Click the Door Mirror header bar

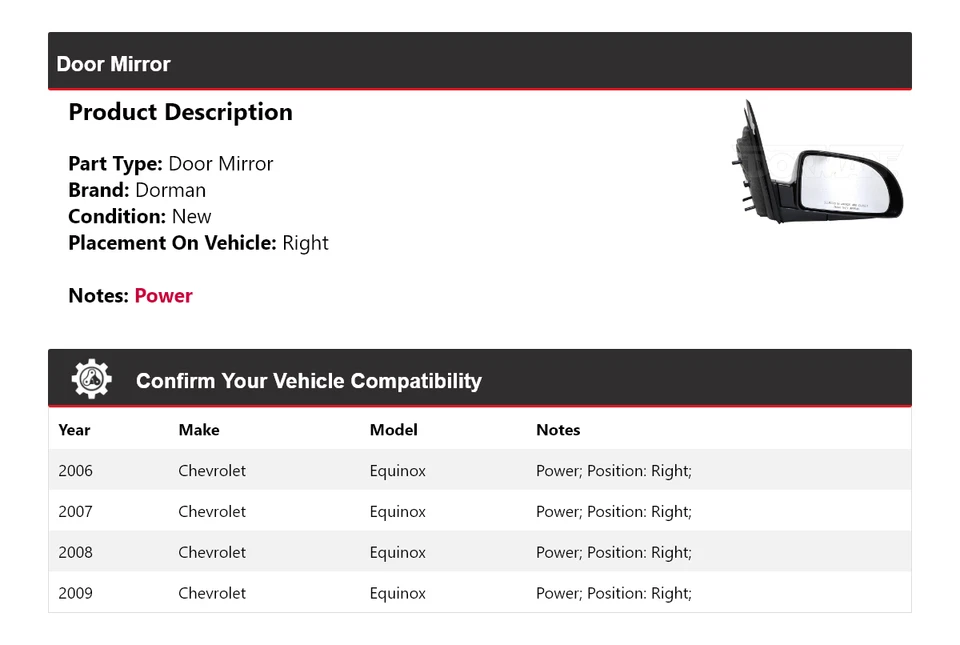click(x=480, y=61)
